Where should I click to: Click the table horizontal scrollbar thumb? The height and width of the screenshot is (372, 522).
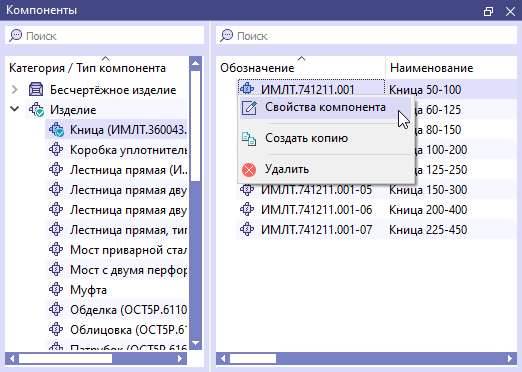[253, 359]
